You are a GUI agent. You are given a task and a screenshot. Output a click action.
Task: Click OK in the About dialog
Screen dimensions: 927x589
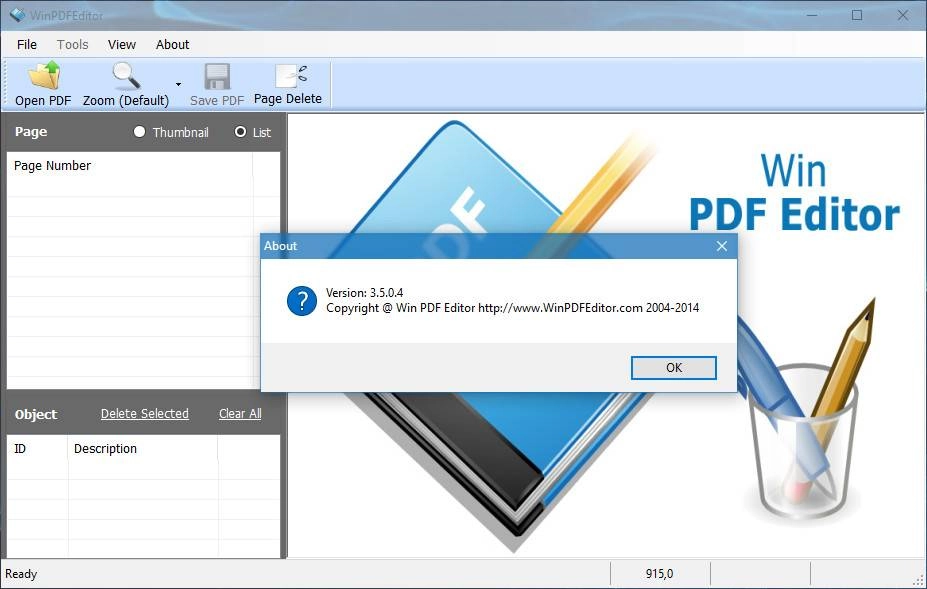(x=673, y=368)
